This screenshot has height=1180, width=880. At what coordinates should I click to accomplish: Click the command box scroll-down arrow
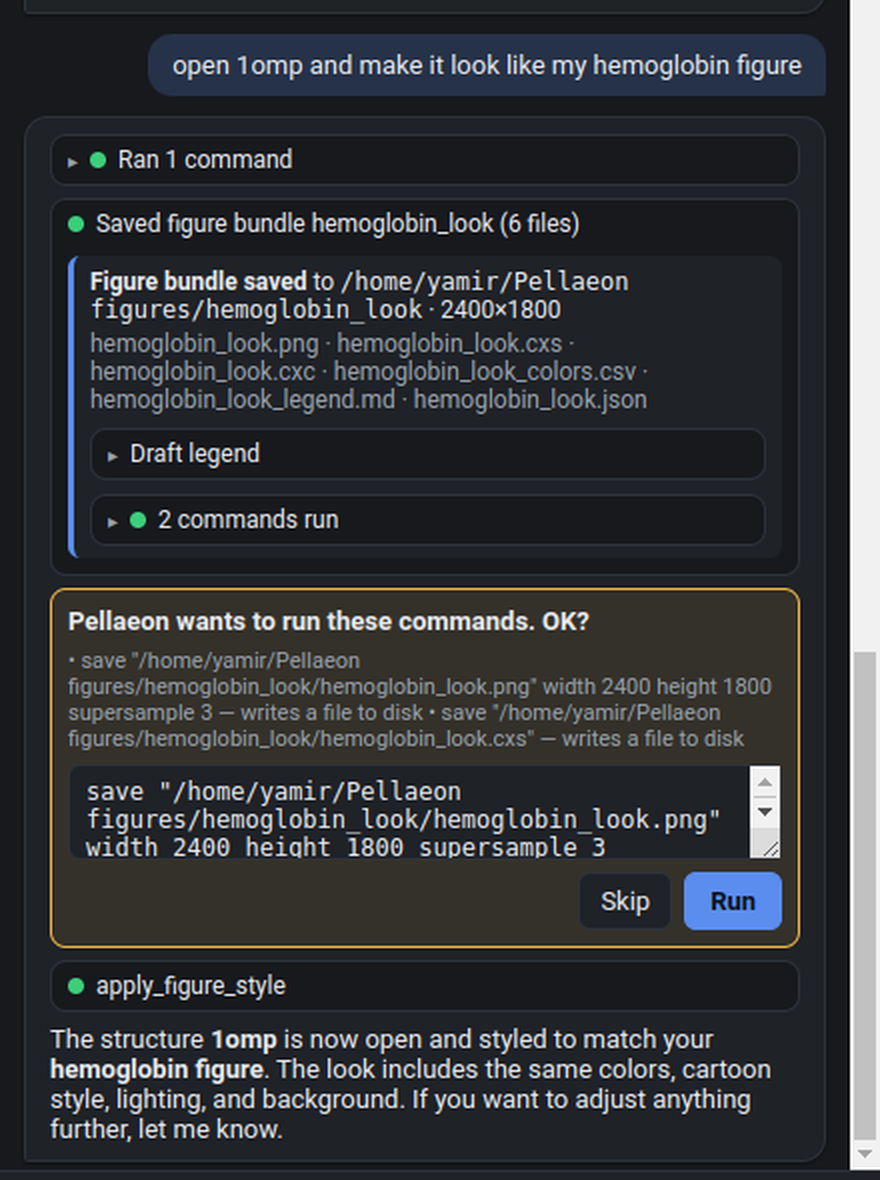[765, 812]
